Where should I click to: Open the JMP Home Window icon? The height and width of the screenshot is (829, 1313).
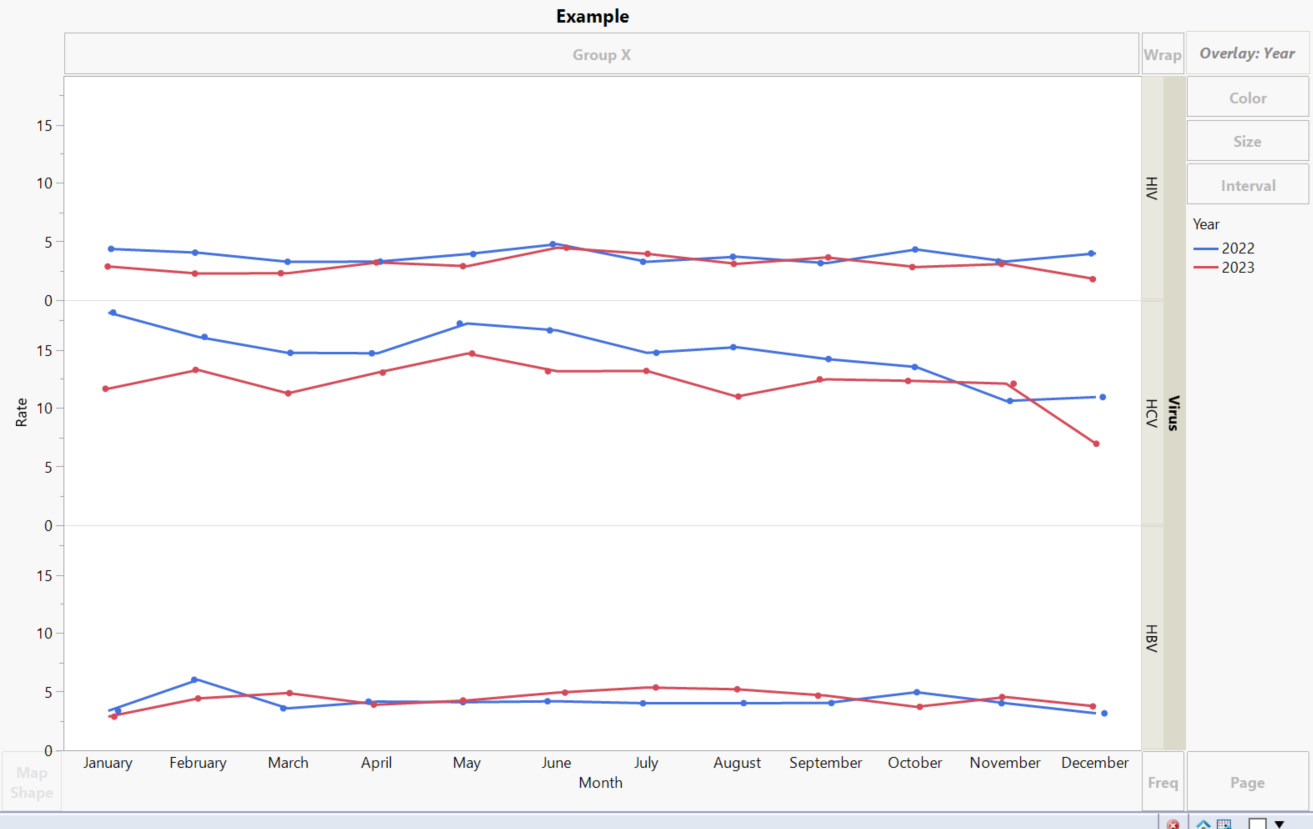(x=1203, y=824)
